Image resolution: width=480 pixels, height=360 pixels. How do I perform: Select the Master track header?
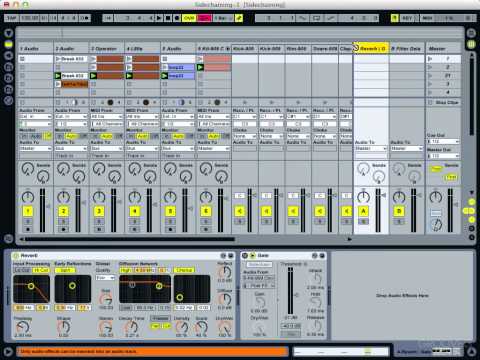click(x=443, y=49)
